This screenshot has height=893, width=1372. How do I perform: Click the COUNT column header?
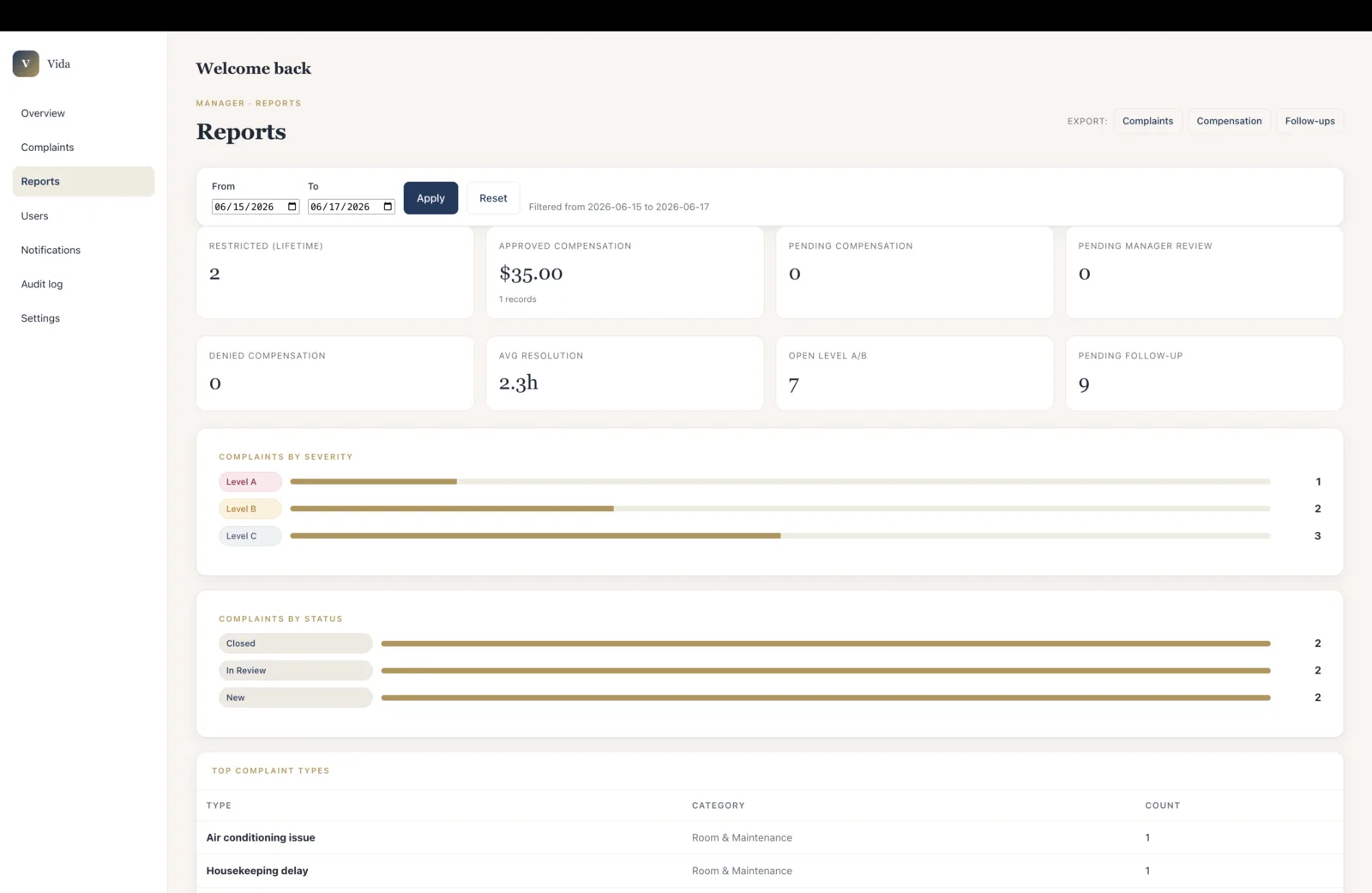(x=1163, y=806)
